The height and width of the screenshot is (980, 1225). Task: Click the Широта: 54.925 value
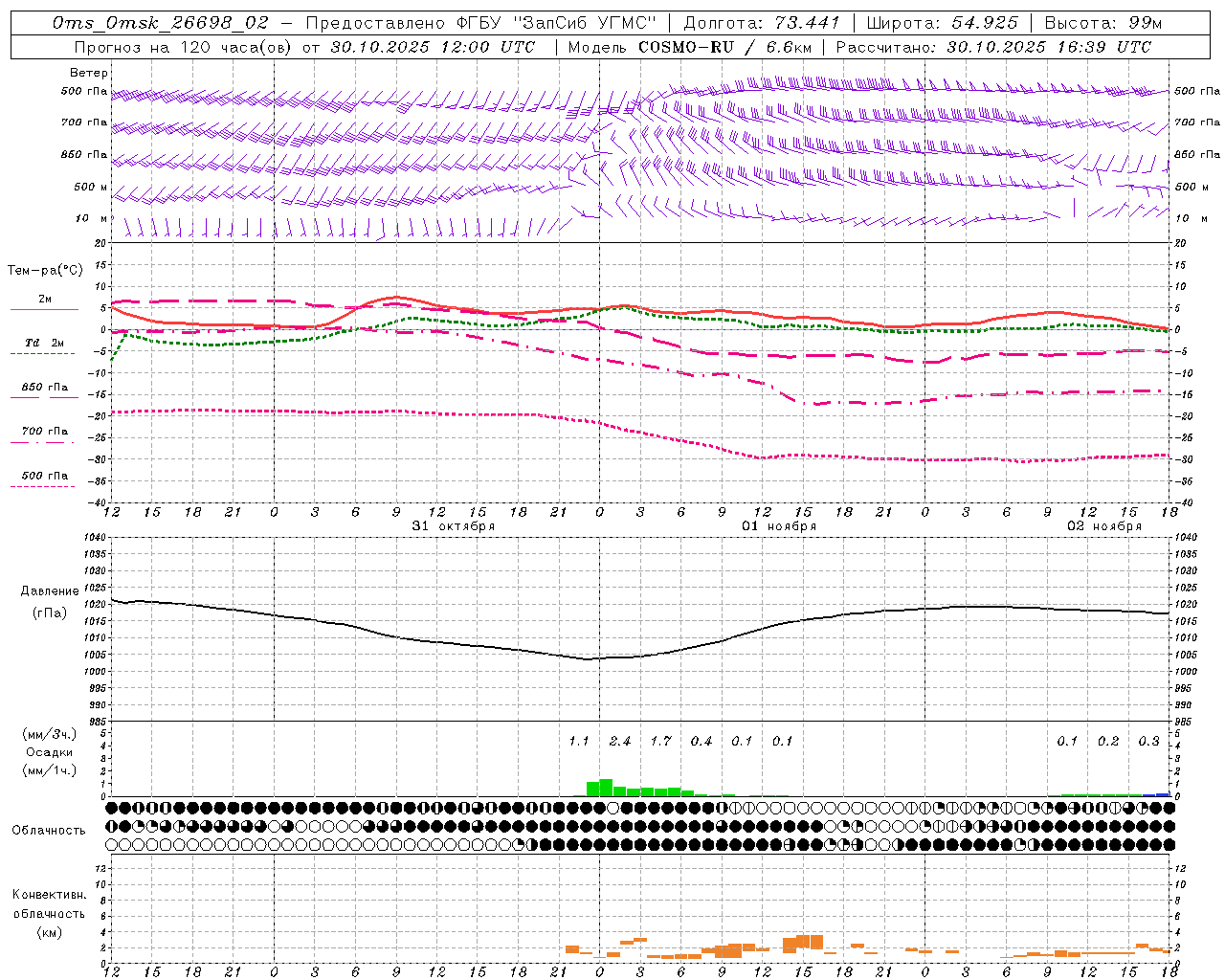tap(942, 23)
